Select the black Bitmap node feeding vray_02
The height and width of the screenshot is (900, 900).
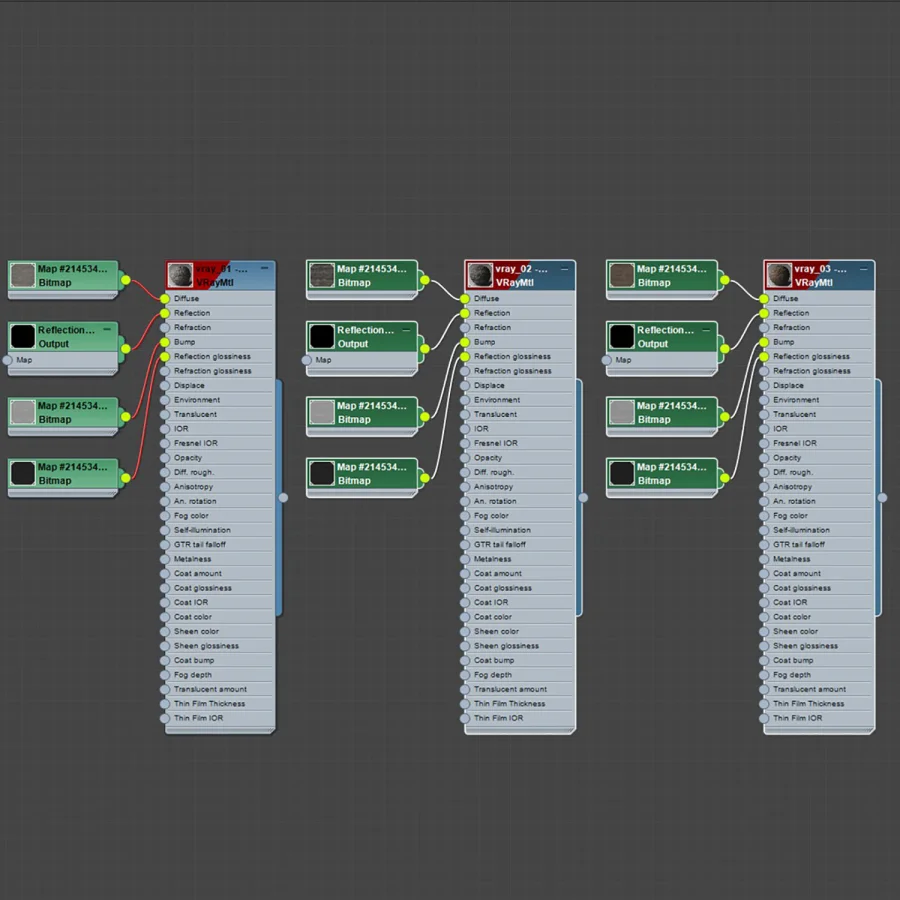tap(362, 474)
